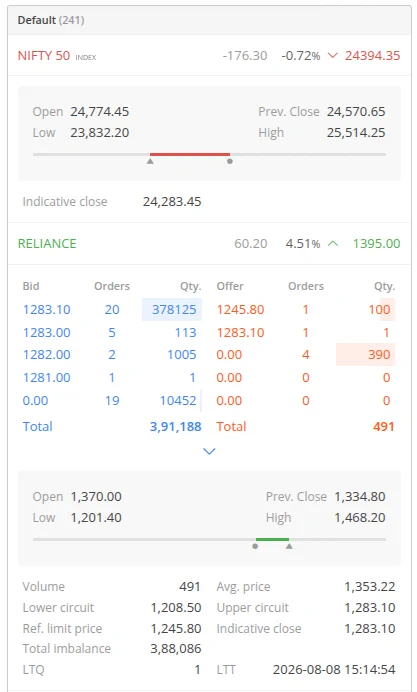Click the circle marker on NIFTY range bar

point(230,162)
